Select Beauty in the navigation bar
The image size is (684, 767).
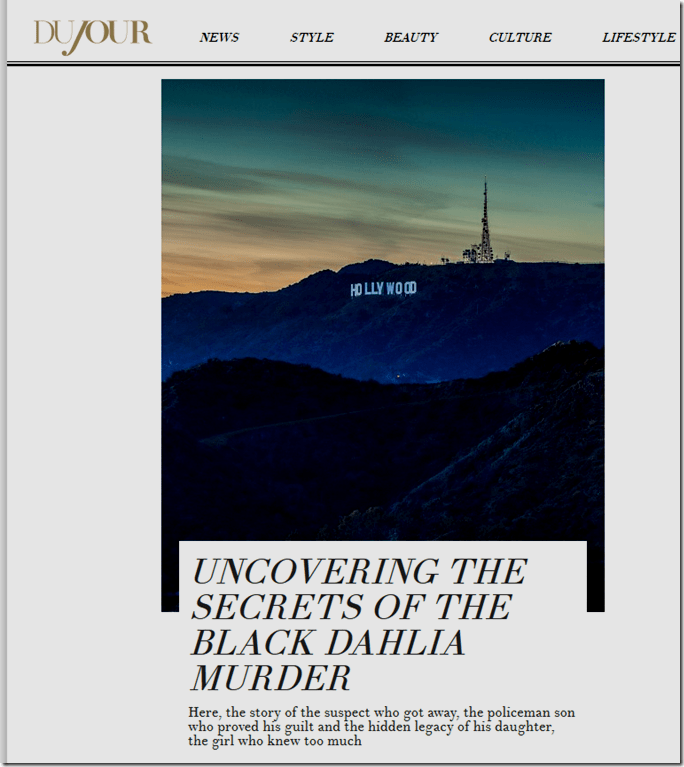pyautogui.click(x=411, y=38)
